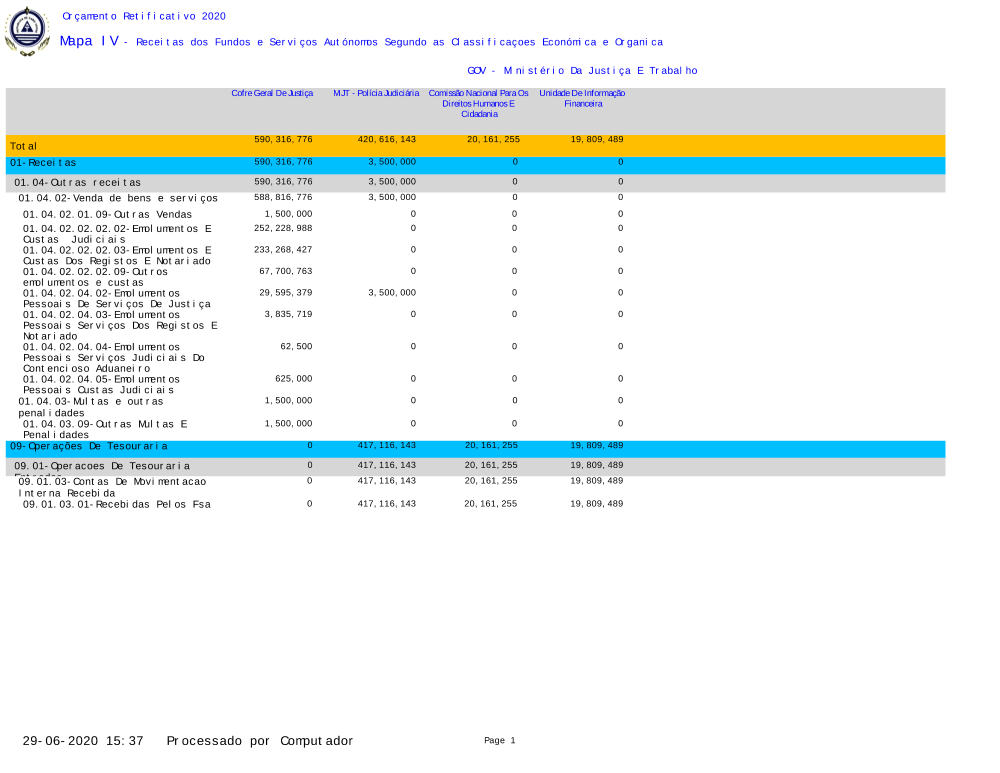Select the orange 'Total' row label
Viewport: 1000px width, 773px height.
24,146
